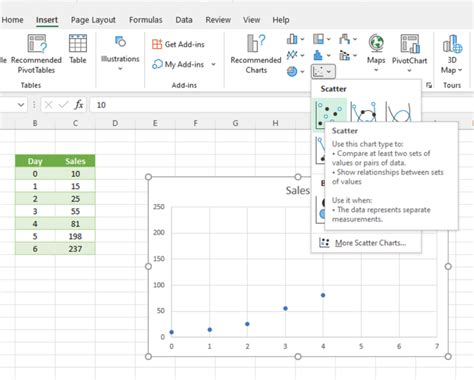Image resolution: width=474 pixels, height=380 pixels.
Task: Cancel the formula bar entry
Action: [x=48, y=105]
